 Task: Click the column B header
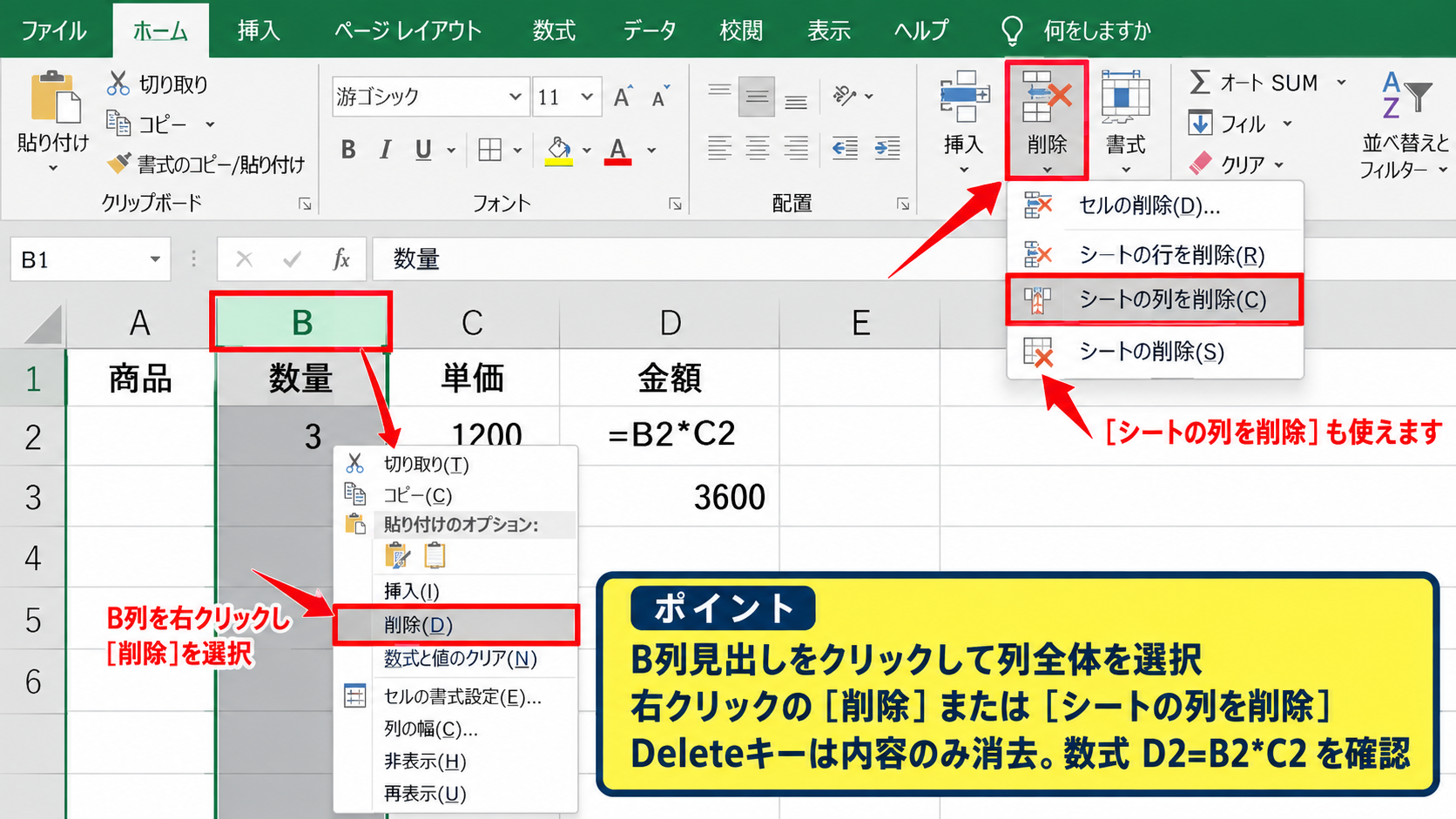tap(301, 323)
